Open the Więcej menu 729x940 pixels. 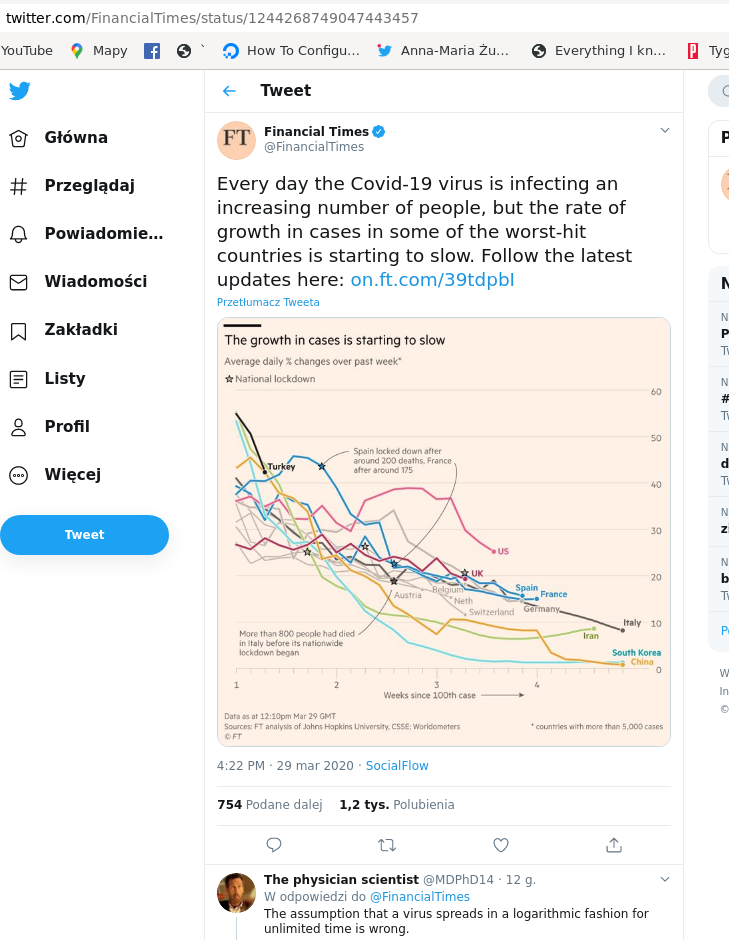(x=72, y=475)
